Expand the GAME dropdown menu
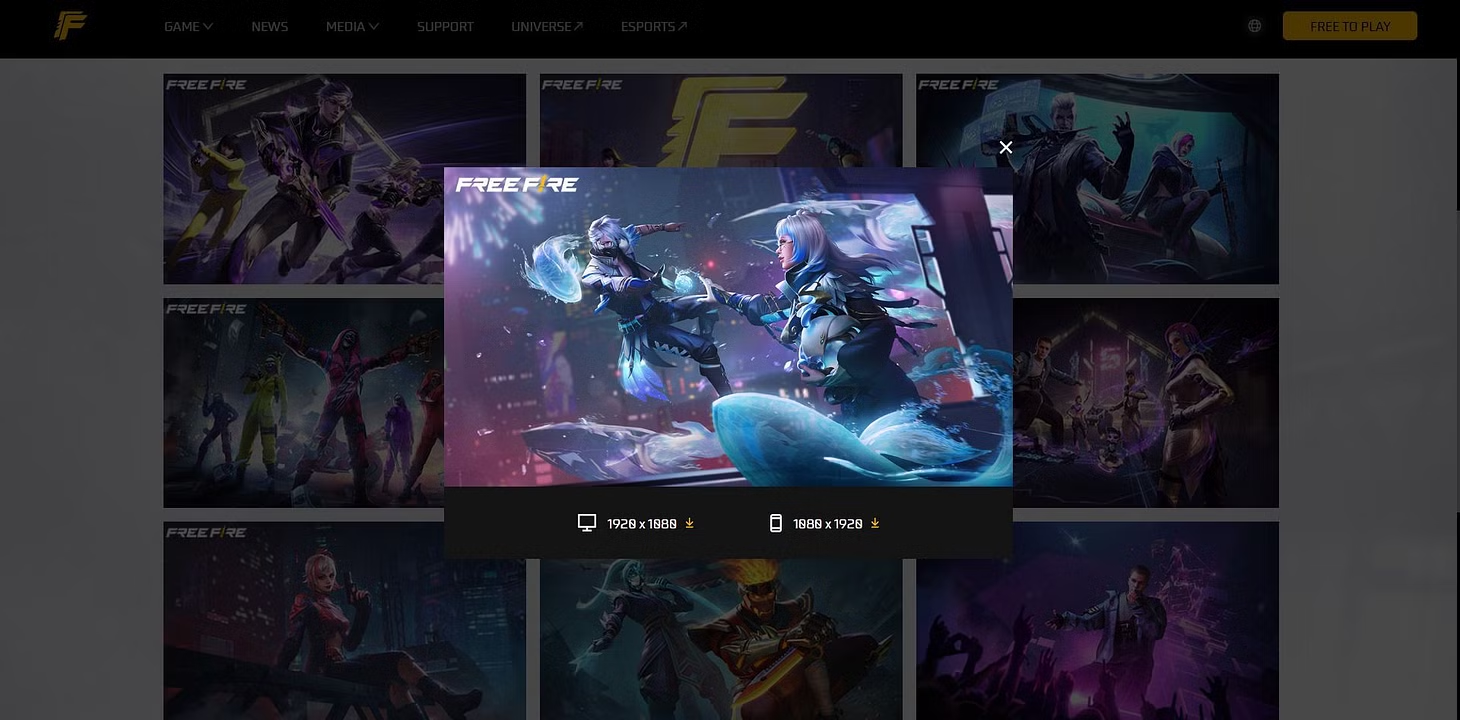 tap(188, 26)
